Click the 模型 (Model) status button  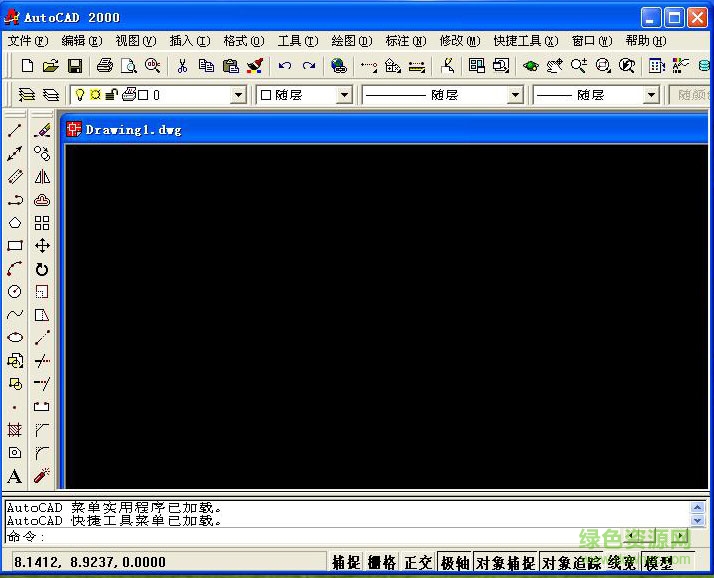(659, 563)
